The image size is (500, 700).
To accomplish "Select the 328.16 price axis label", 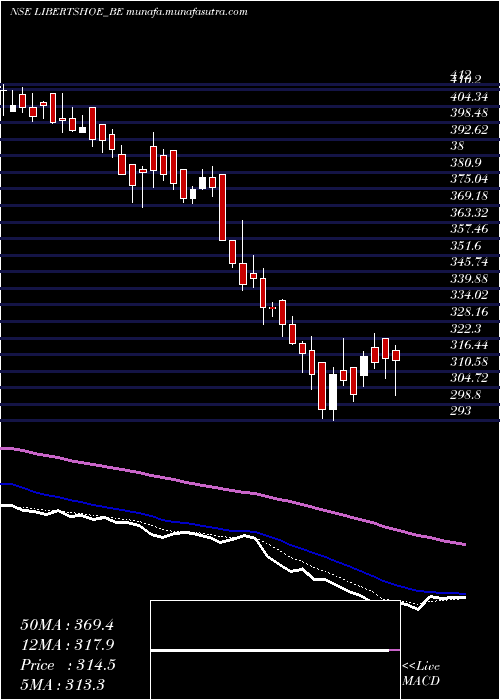I will (x=468, y=312).
